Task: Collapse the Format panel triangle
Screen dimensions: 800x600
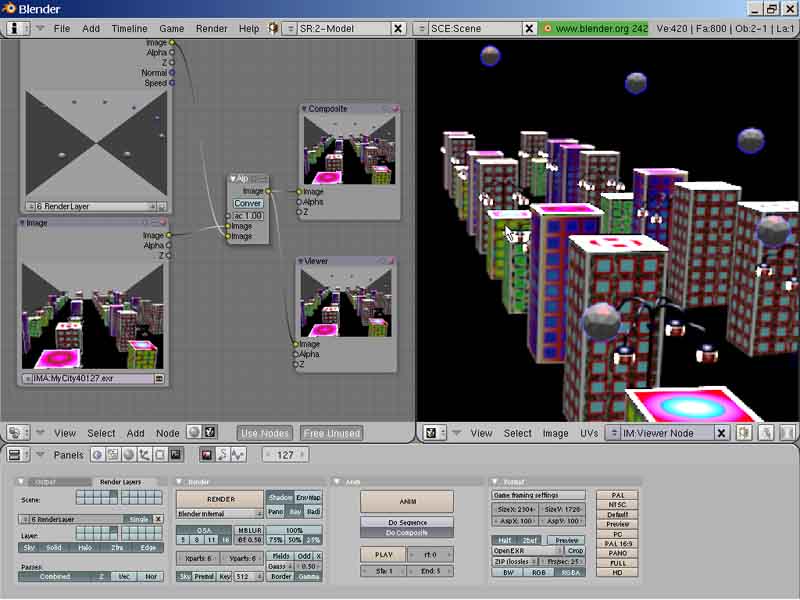Action: pyautogui.click(x=494, y=482)
